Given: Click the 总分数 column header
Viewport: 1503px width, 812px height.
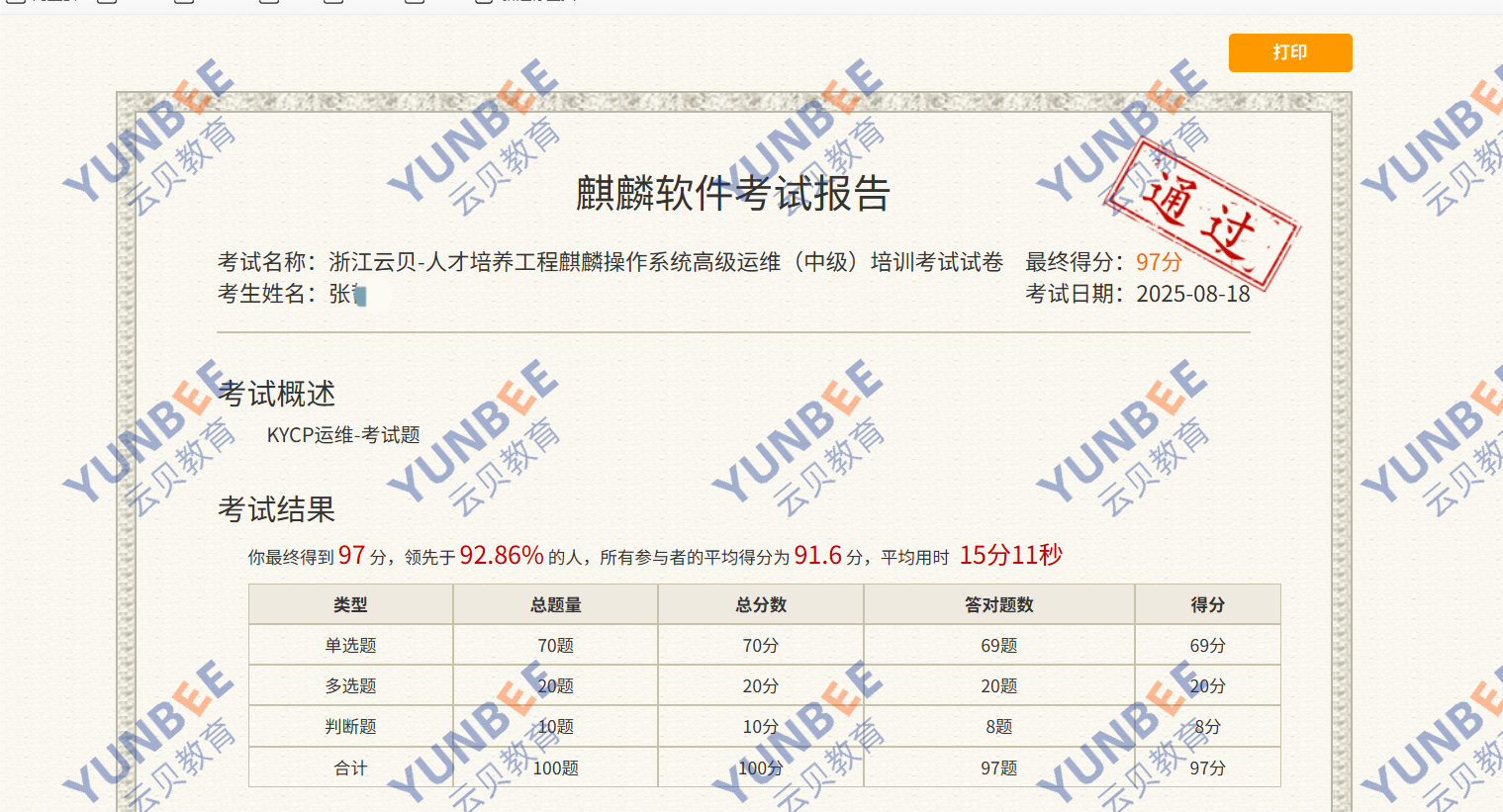Looking at the screenshot, I should [x=760, y=604].
